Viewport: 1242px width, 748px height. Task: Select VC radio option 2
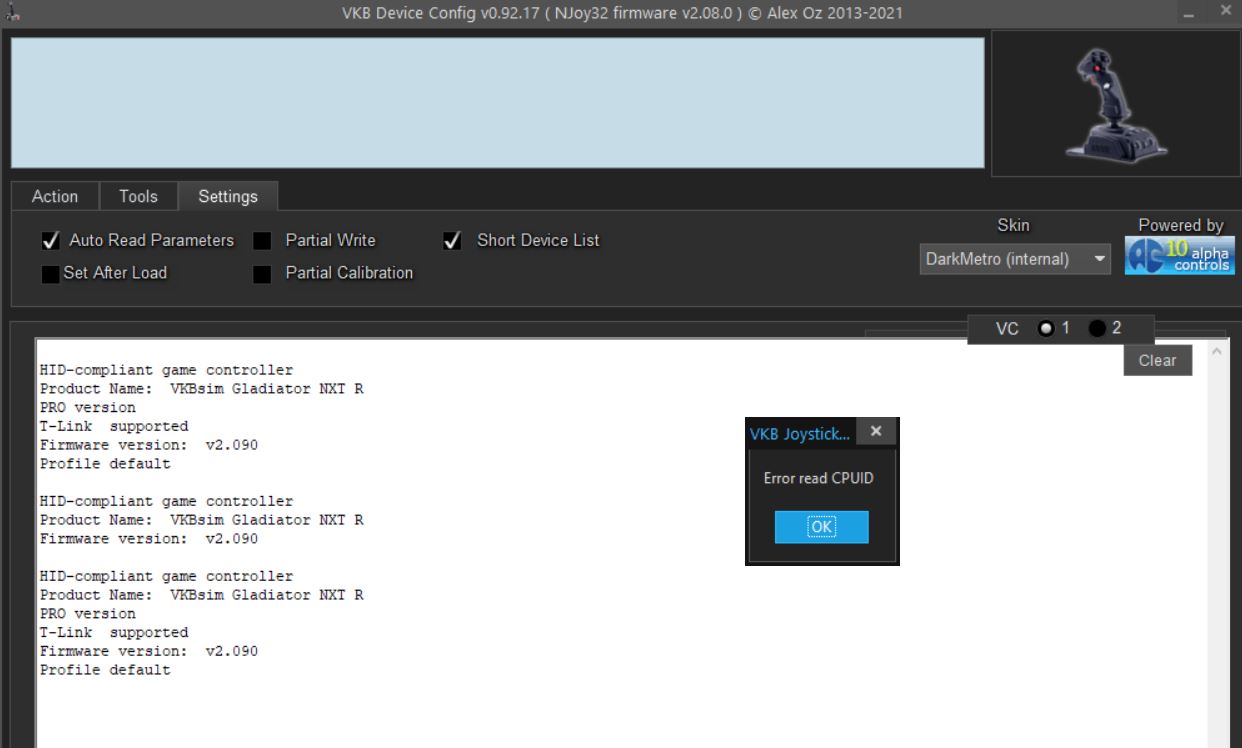point(1097,328)
